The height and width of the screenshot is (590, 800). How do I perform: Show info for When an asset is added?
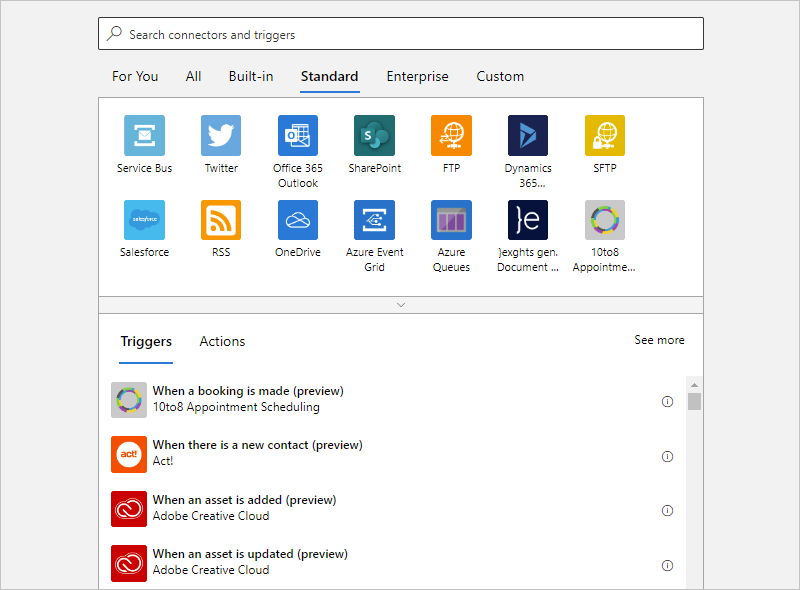click(667, 510)
